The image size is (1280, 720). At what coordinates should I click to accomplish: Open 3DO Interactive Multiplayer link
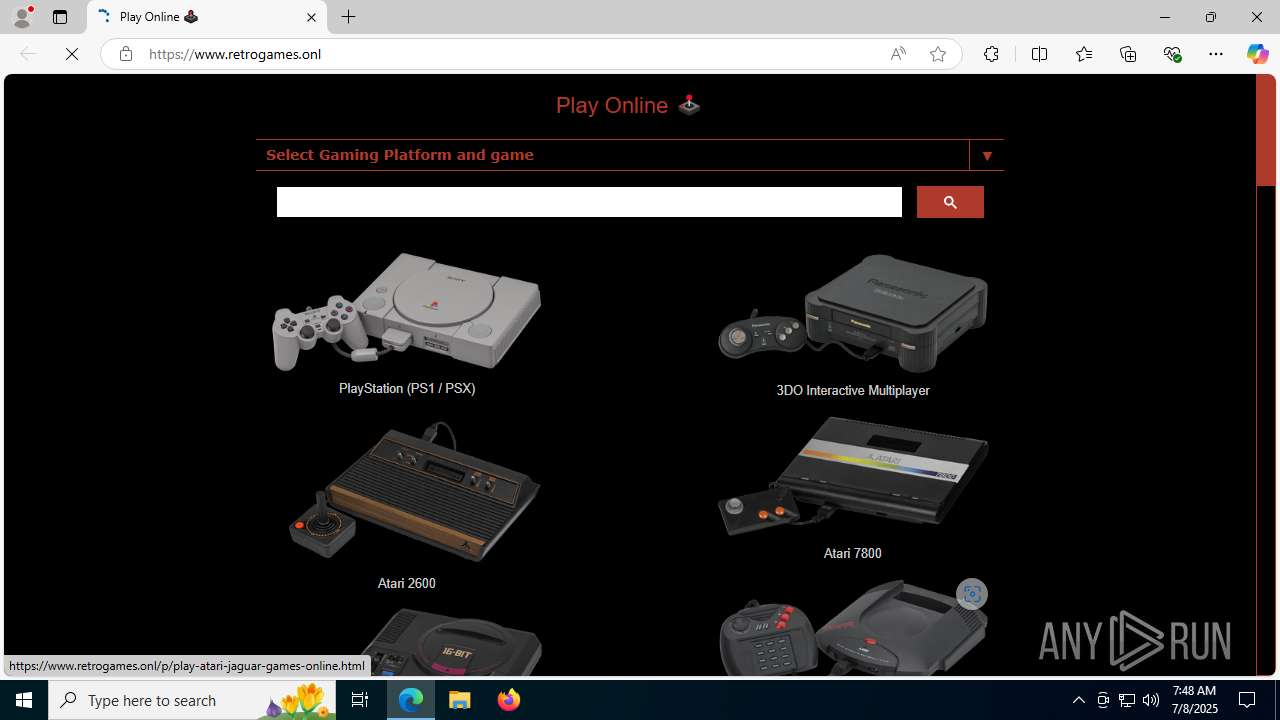(853, 390)
